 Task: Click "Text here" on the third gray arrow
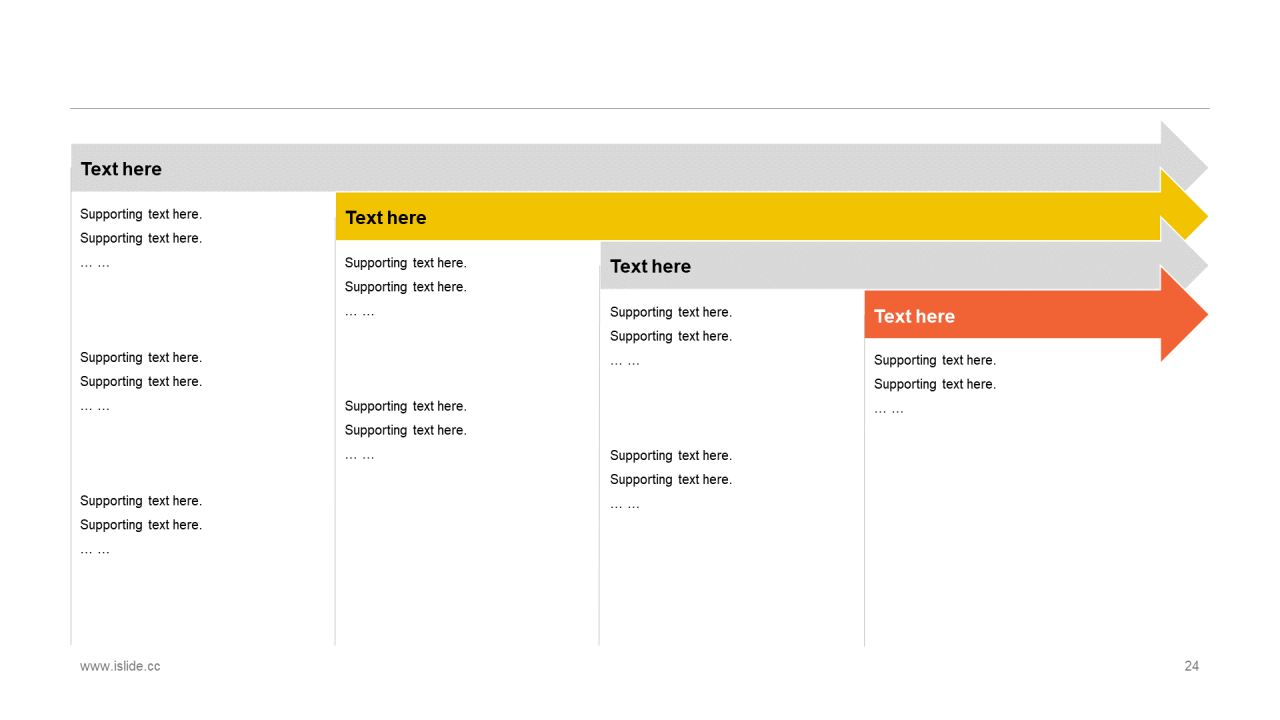point(650,266)
